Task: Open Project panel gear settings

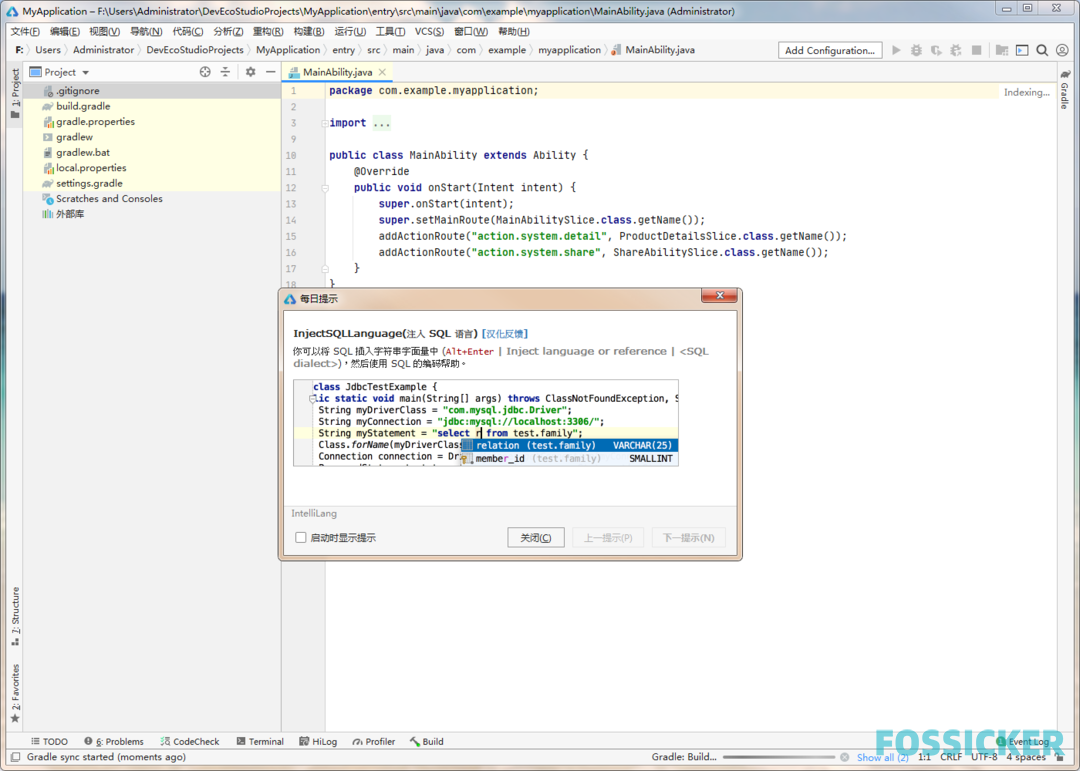Action: click(251, 72)
